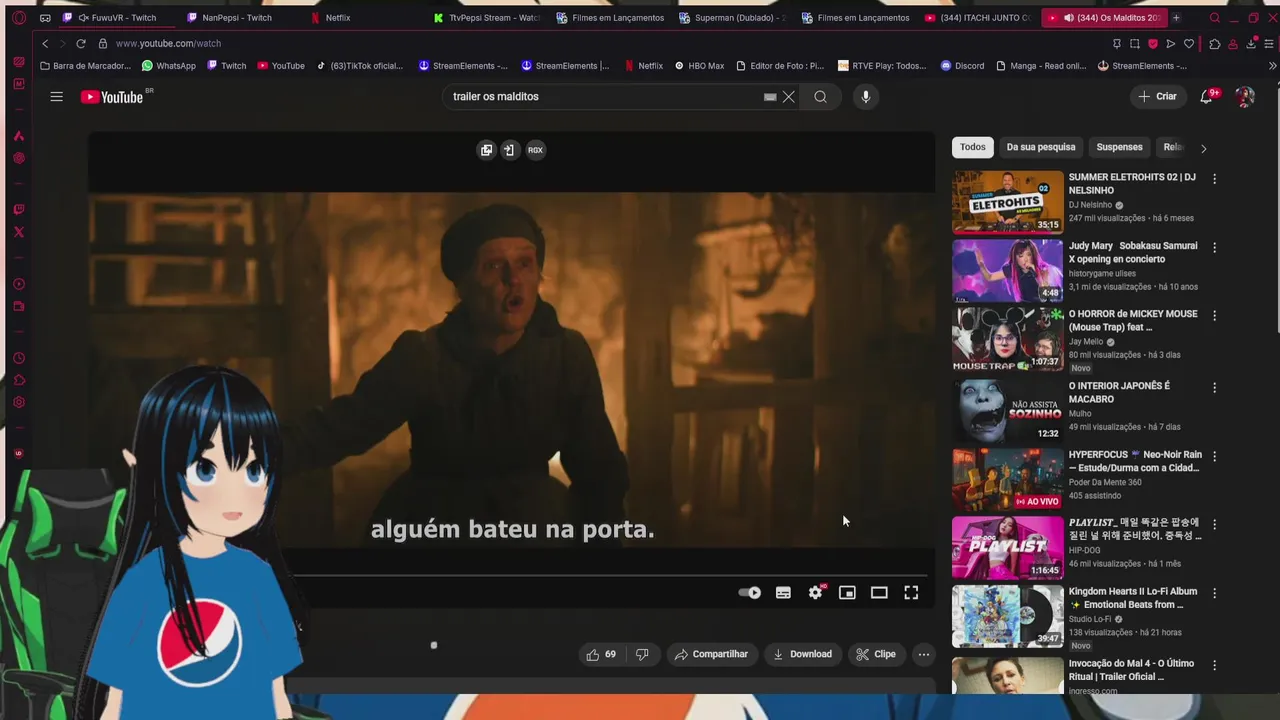
Task: Select the Suspenses filter chip
Action: [x=1119, y=147]
